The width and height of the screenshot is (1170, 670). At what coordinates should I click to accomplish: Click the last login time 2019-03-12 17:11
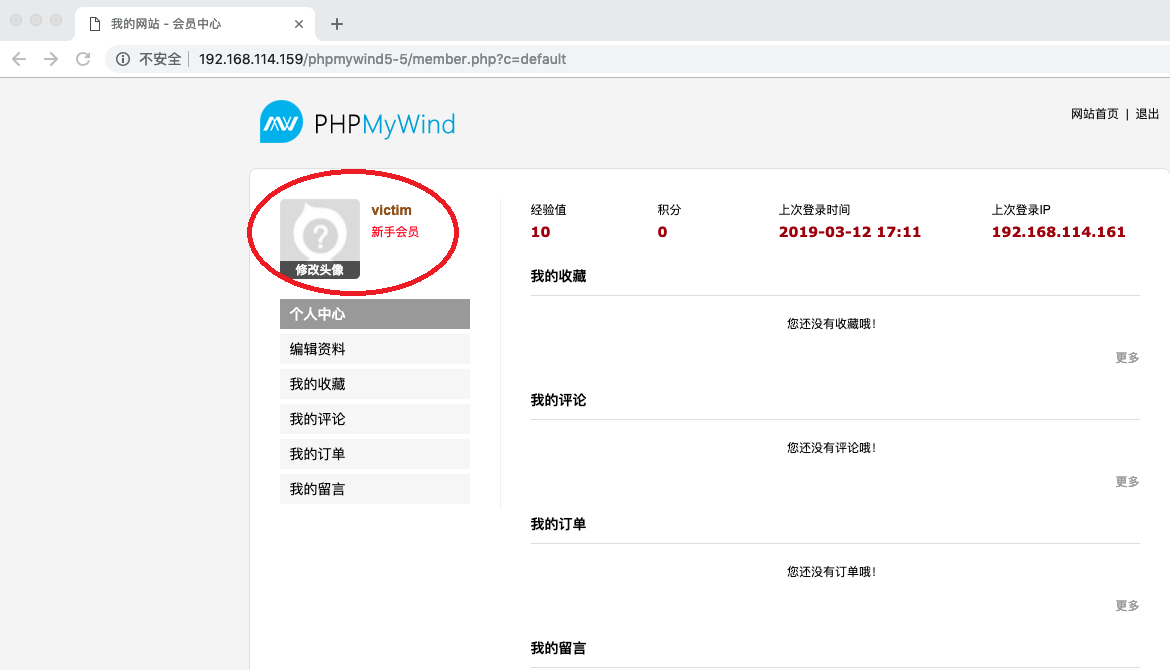click(850, 232)
